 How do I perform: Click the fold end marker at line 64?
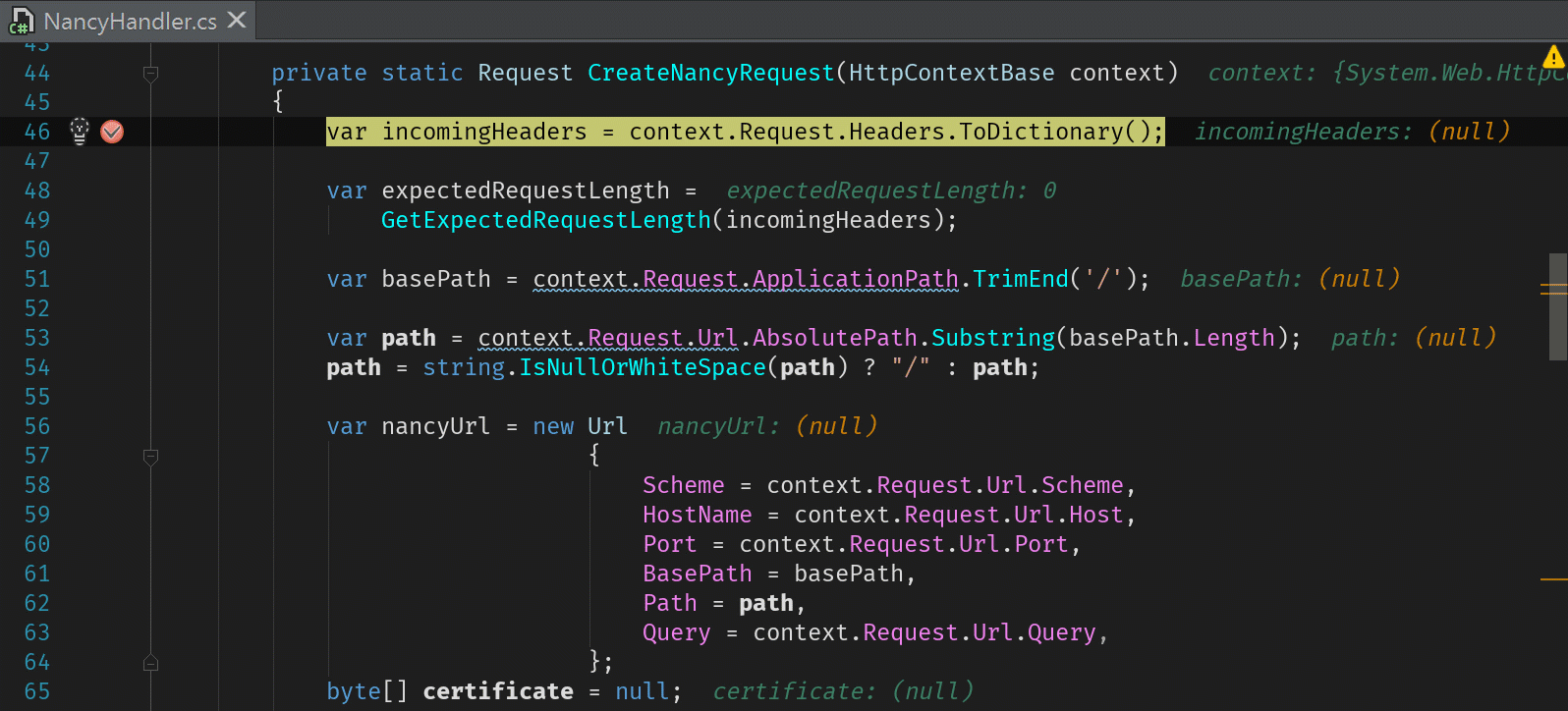coord(150,663)
